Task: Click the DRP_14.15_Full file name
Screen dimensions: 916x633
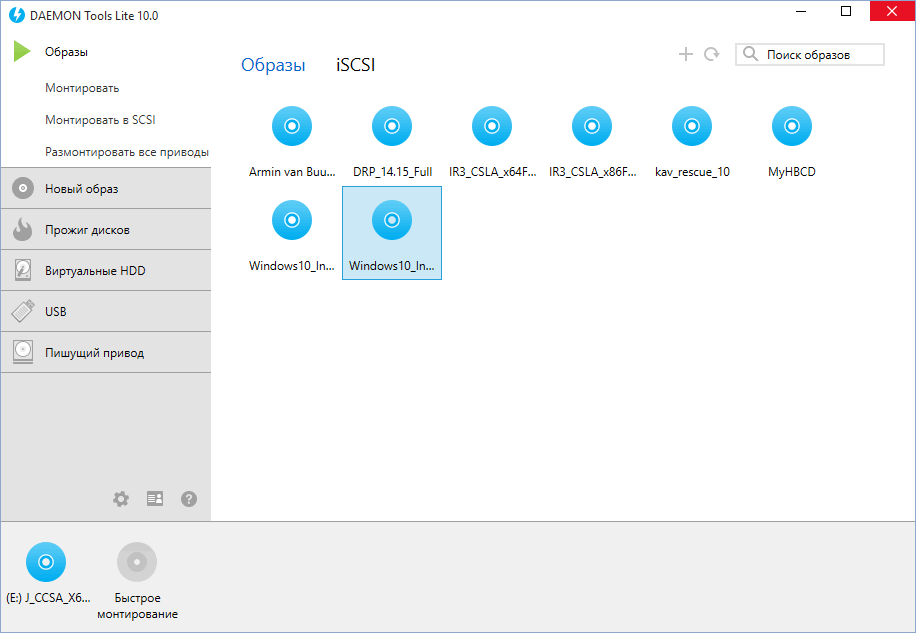Action: 393,172
